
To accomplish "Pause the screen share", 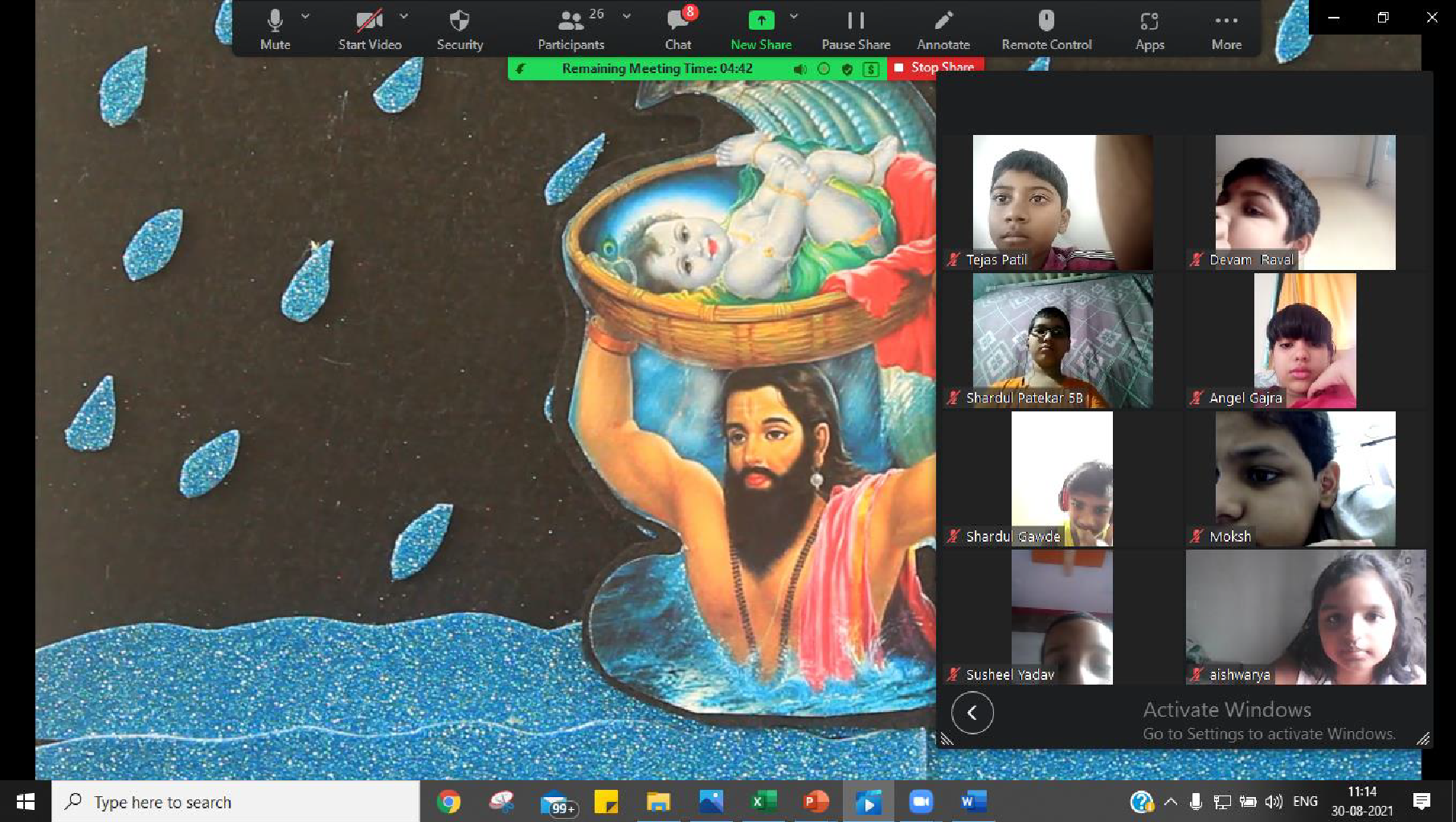I will click(856, 29).
